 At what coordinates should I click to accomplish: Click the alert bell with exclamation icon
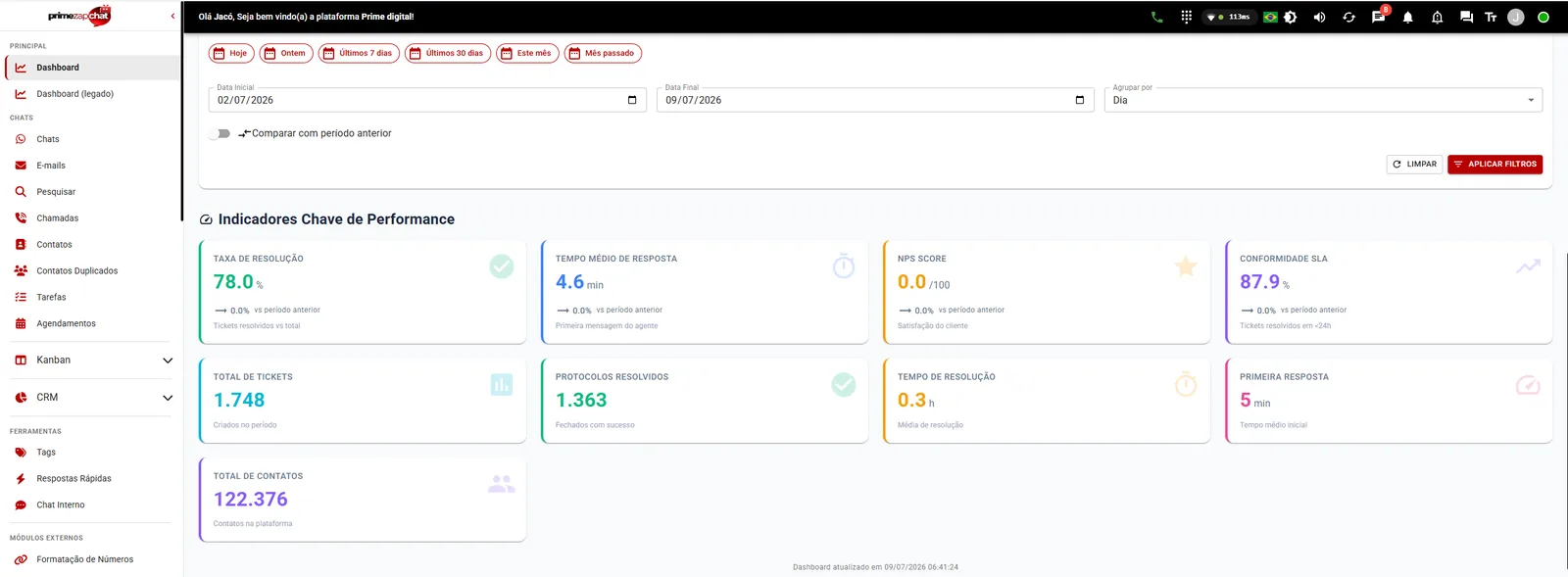pos(1437,17)
